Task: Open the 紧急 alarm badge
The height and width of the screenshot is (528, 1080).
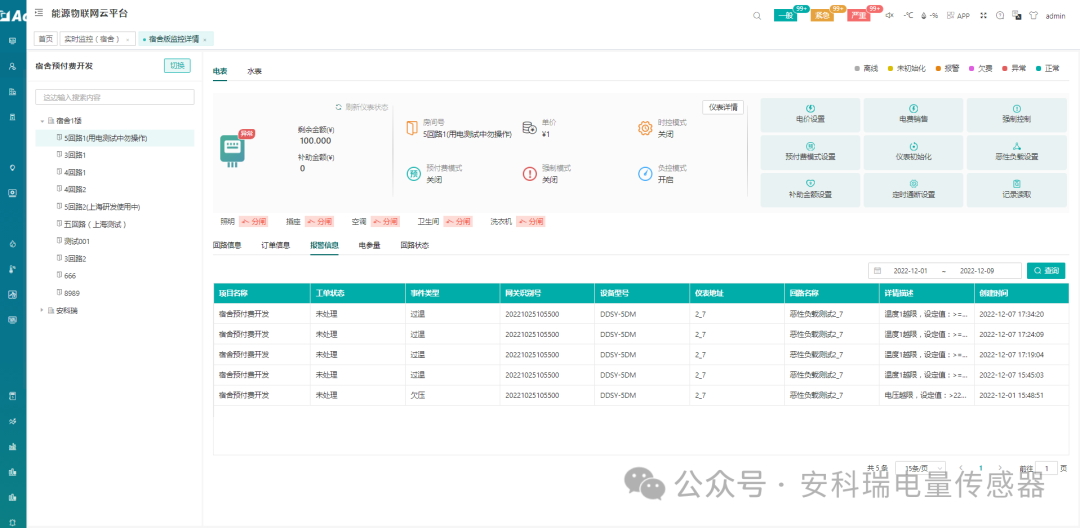Action: click(822, 15)
